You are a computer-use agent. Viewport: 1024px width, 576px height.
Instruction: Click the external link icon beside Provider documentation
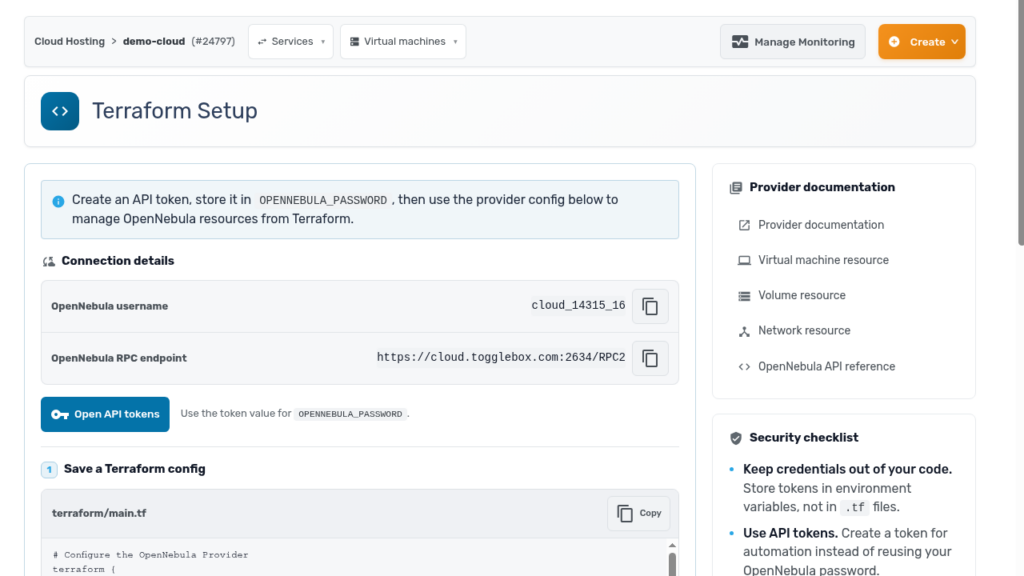coord(744,225)
